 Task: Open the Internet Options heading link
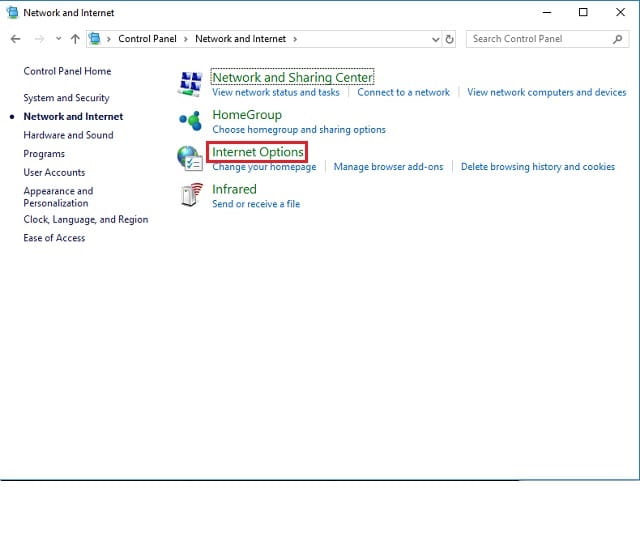(258, 152)
